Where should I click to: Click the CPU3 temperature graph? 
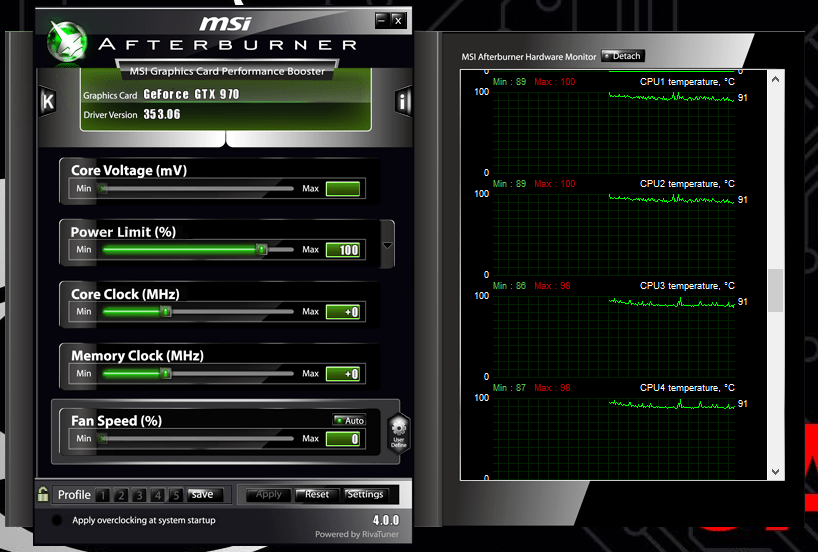click(614, 337)
